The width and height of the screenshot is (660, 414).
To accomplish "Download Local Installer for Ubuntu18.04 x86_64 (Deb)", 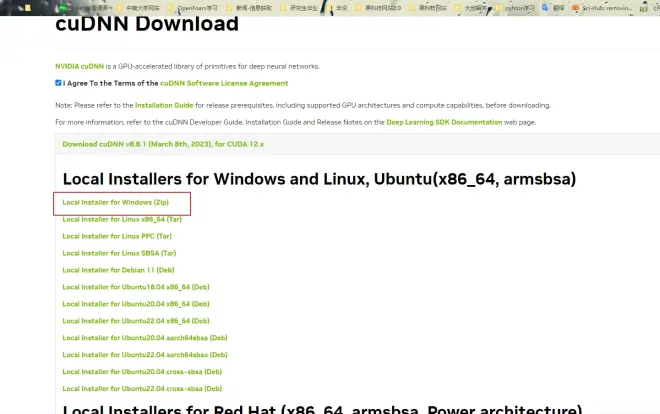I will (x=136, y=287).
